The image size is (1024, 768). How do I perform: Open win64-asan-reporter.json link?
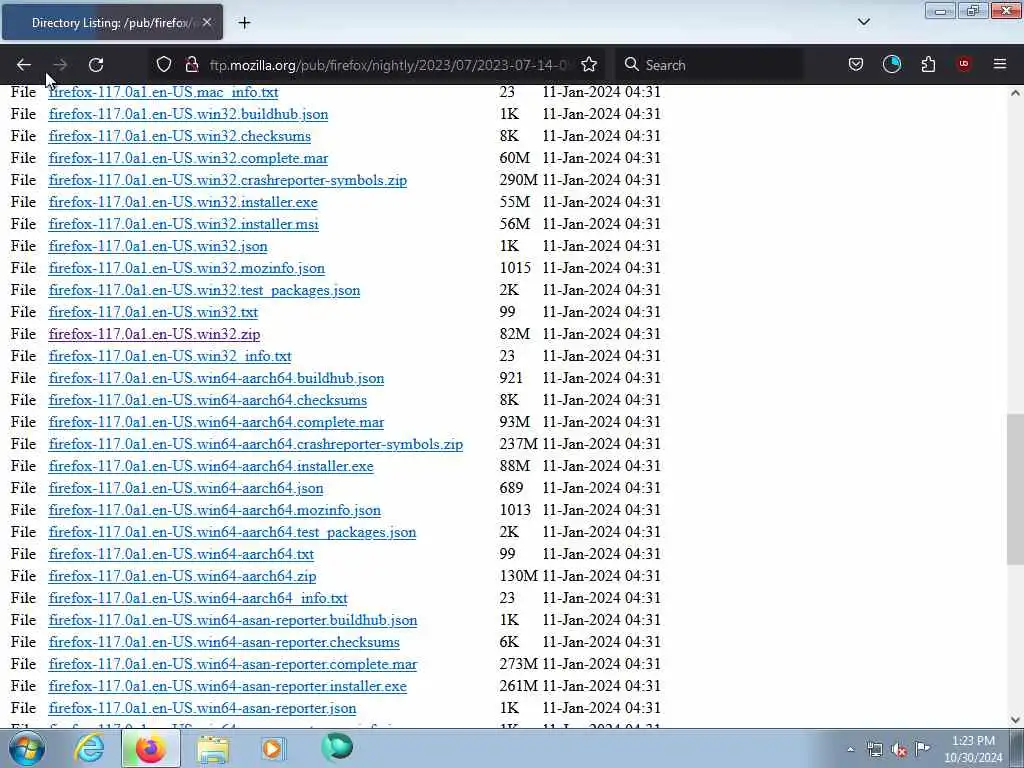tap(202, 709)
